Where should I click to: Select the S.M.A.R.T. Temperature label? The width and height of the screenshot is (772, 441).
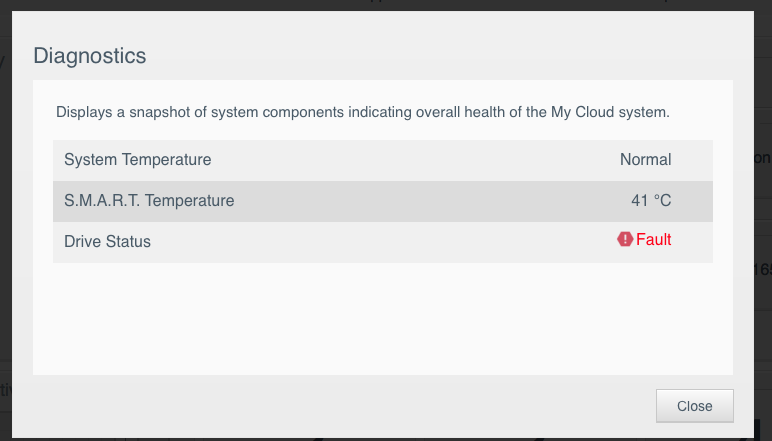pyautogui.click(x=149, y=200)
